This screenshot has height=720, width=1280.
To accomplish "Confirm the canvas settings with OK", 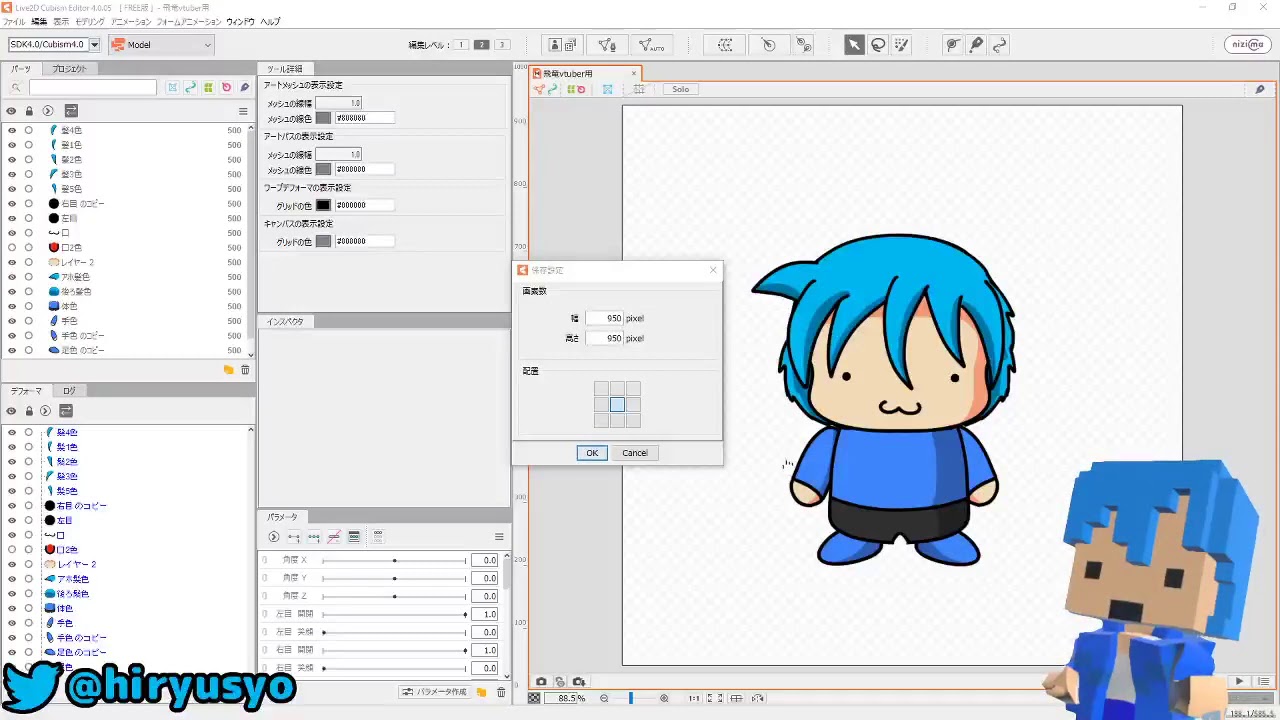I will point(592,453).
